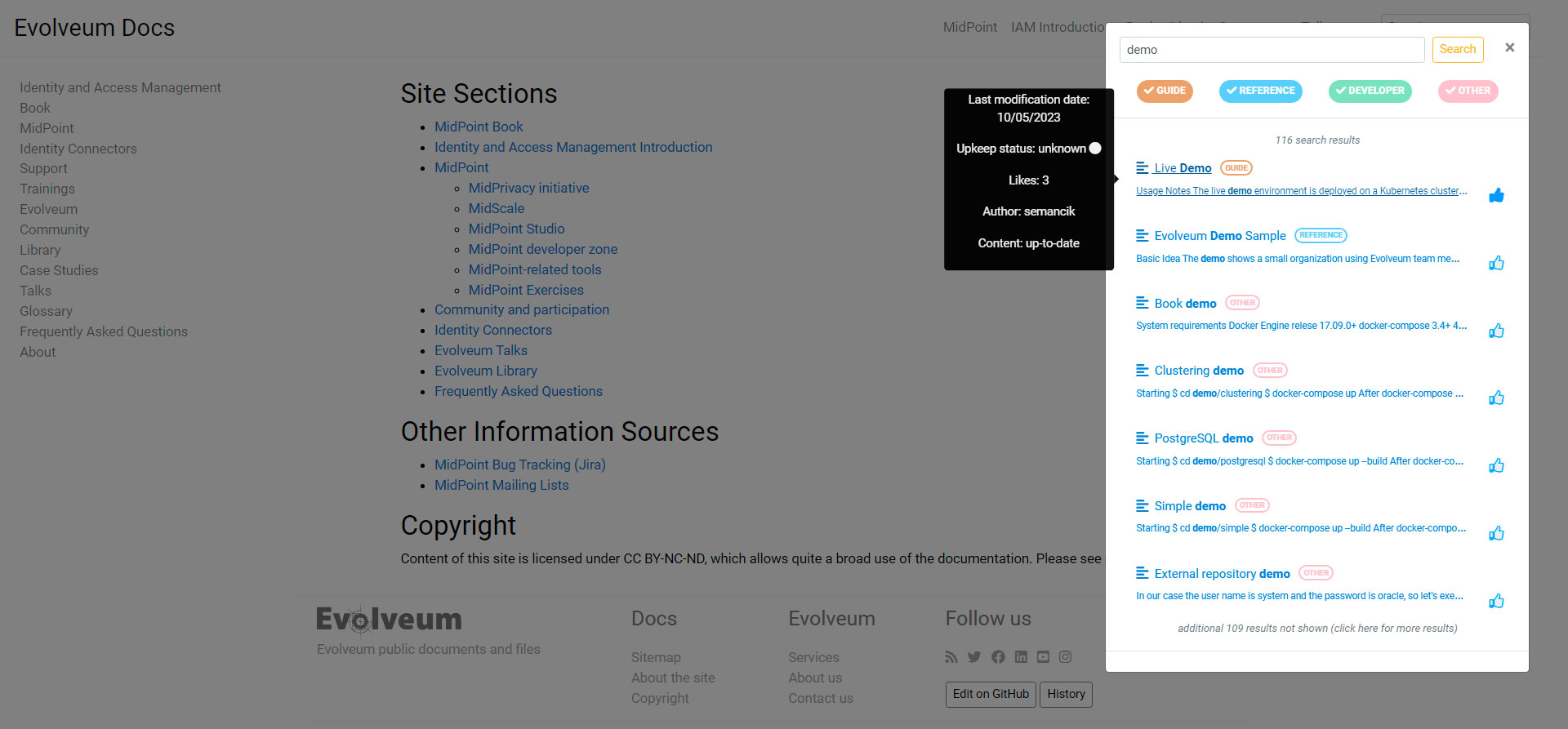Open the Instagram icon in footer

(1065, 656)
